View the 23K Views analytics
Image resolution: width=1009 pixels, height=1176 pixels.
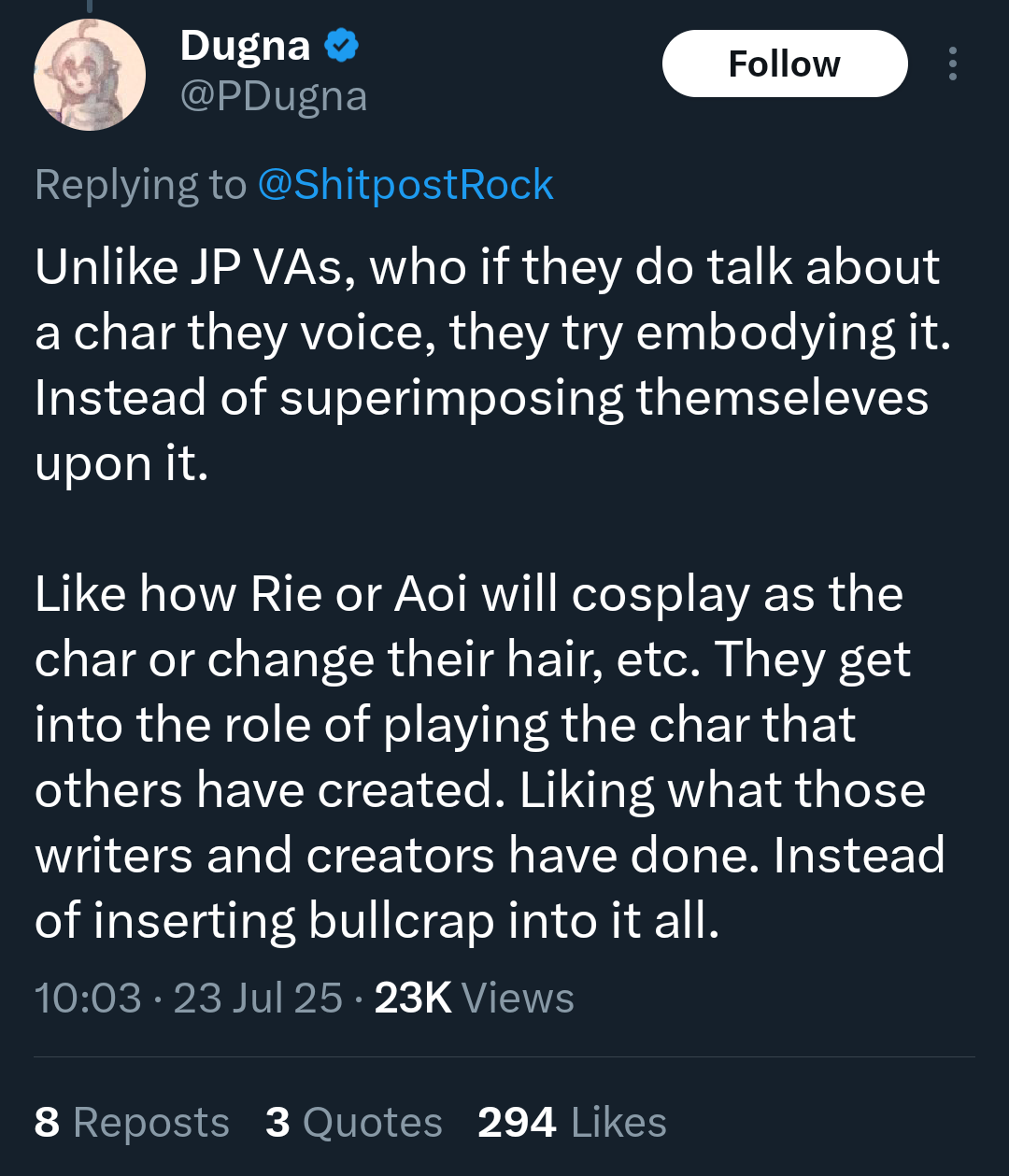(x=474, y=998)
